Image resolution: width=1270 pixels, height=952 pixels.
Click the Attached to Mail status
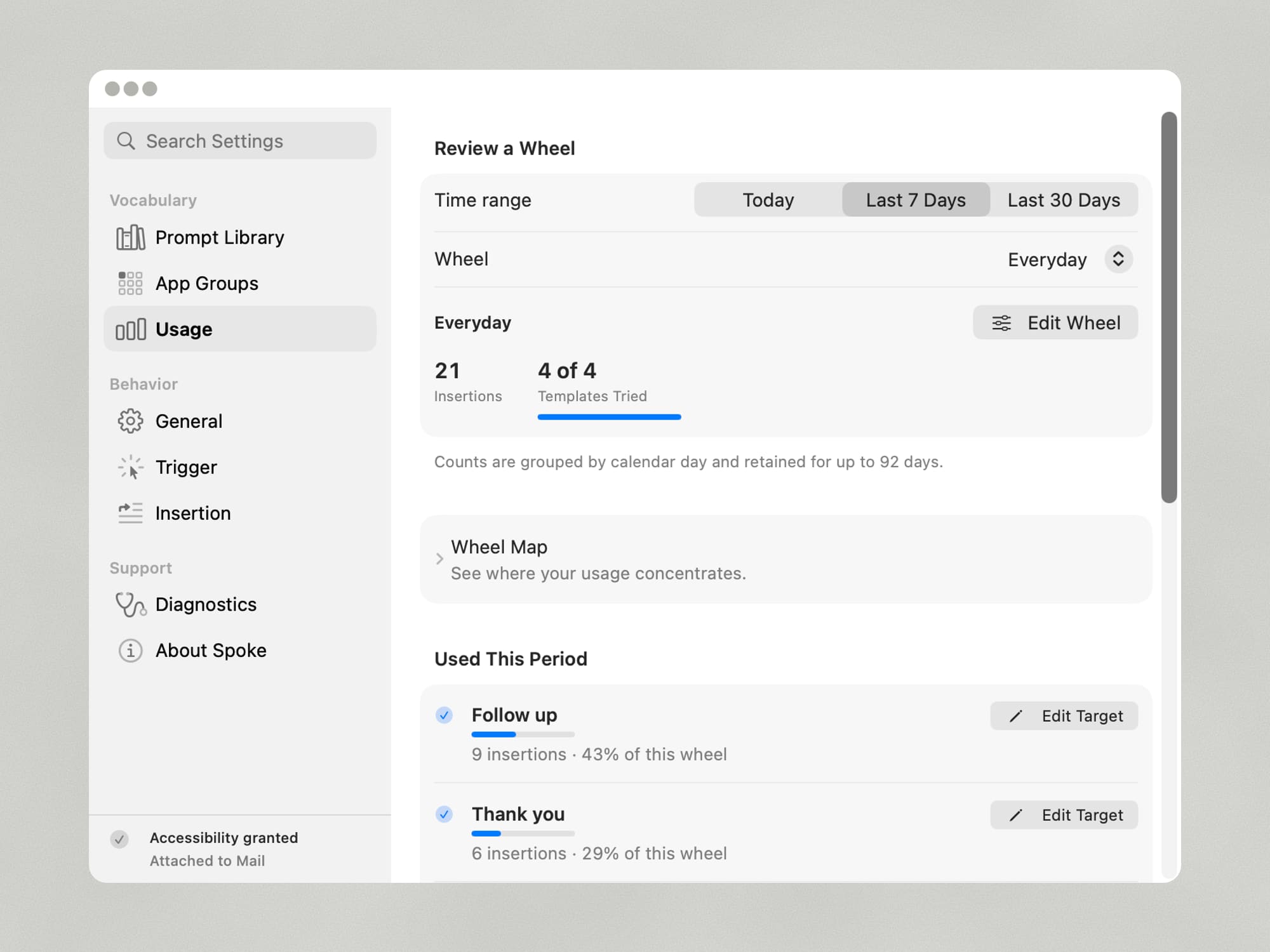click(207, 861)
